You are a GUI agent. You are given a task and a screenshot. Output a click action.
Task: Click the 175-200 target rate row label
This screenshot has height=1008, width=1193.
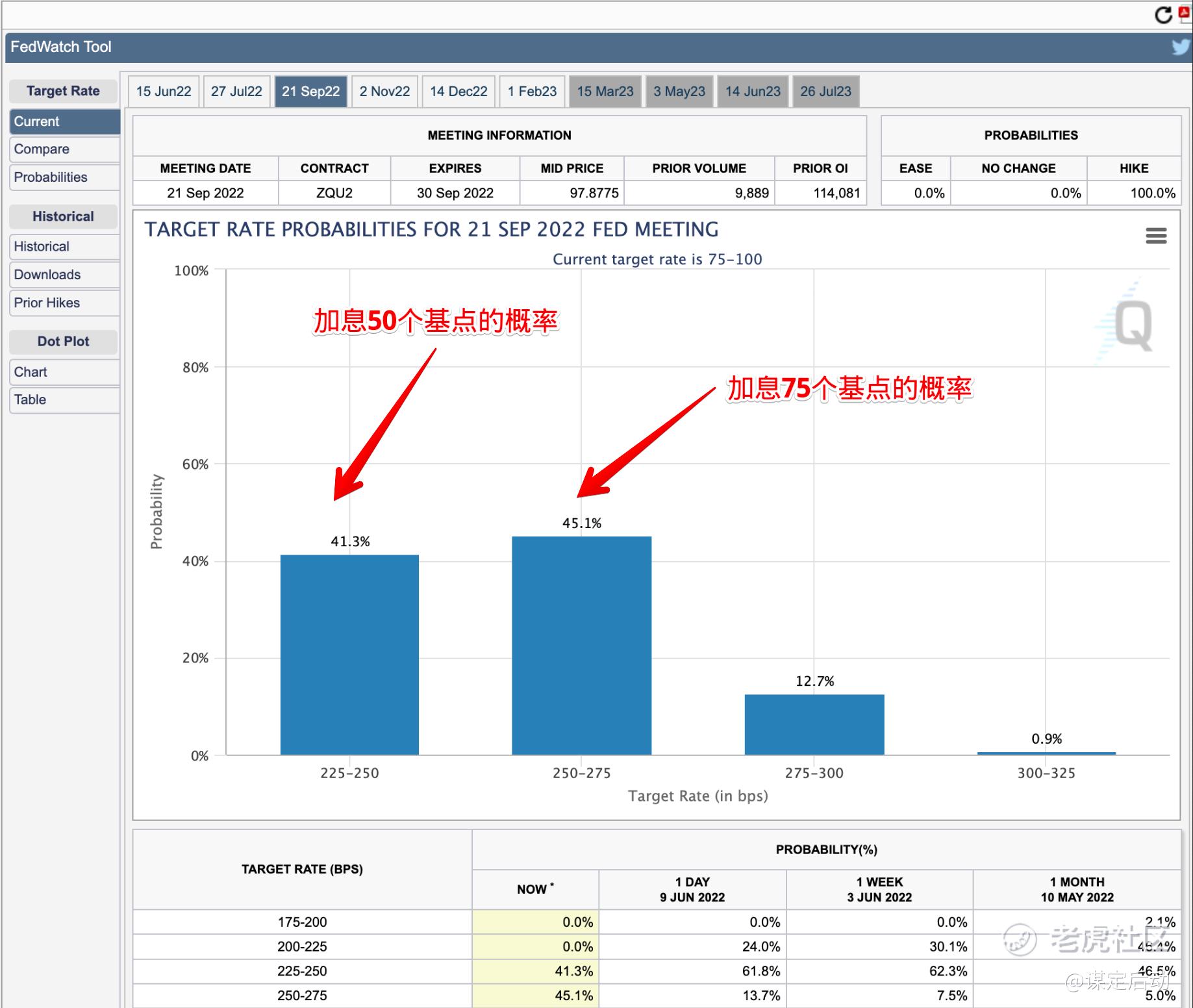click(302, 922)
